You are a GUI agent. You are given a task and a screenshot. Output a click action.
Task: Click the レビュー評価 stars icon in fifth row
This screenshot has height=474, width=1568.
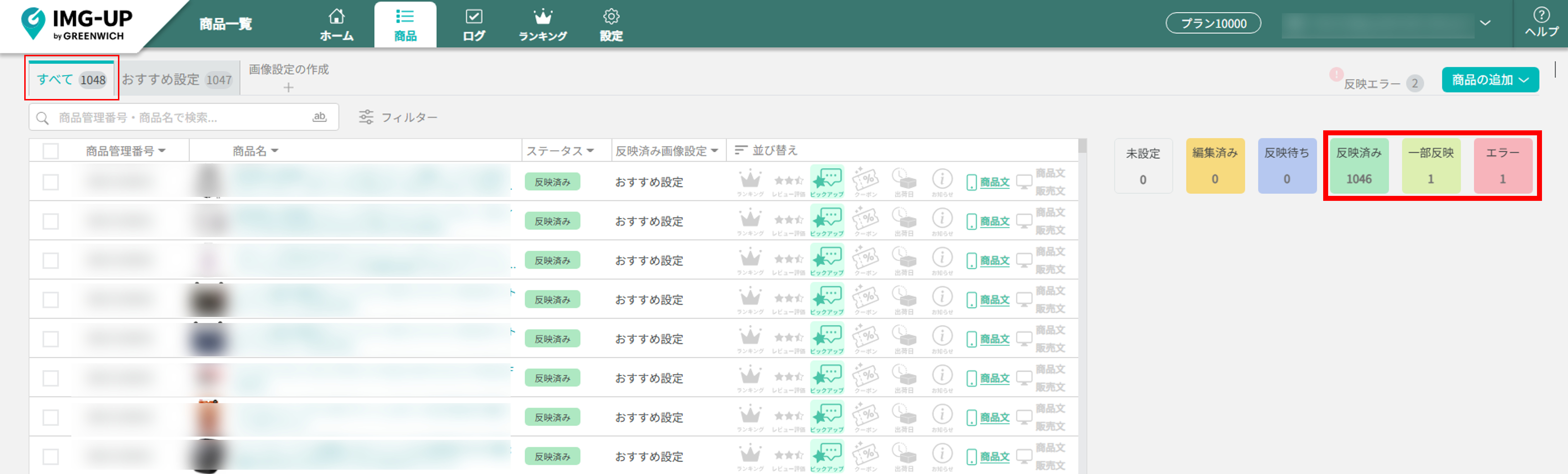[x=788, y=338]
